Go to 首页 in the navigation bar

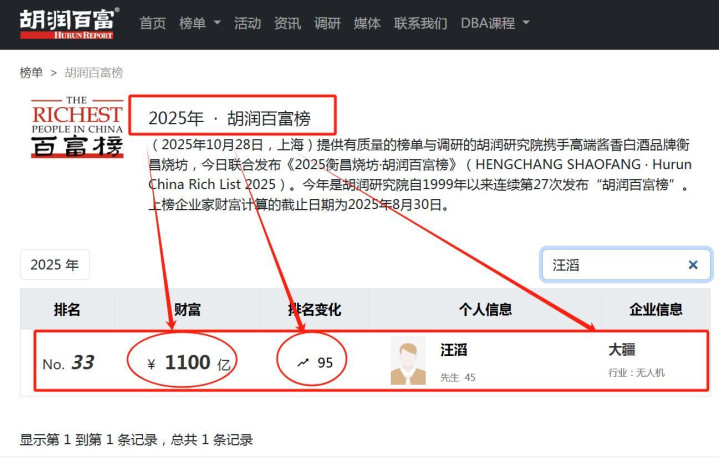(x=153, y=23)
